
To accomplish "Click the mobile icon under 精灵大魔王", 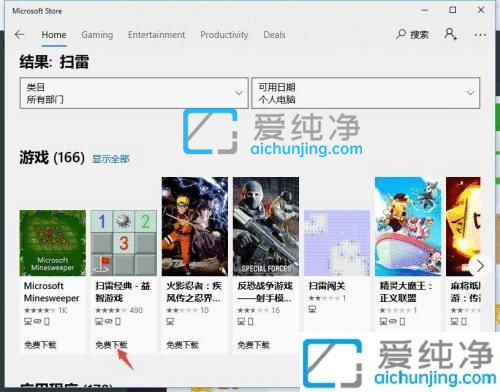I will pos(402,322).
